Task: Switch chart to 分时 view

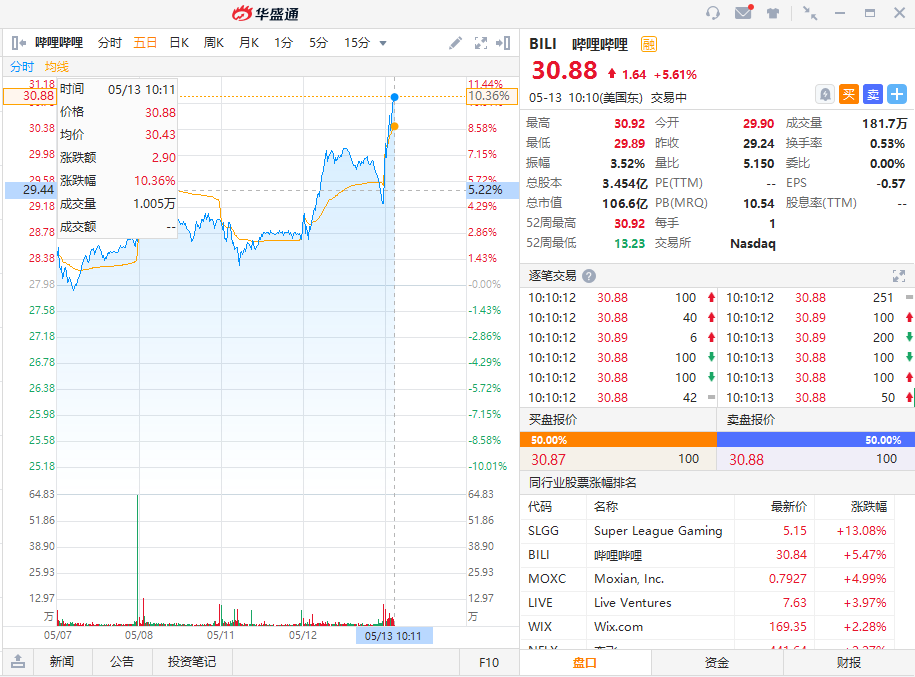Action: (109, 43)
